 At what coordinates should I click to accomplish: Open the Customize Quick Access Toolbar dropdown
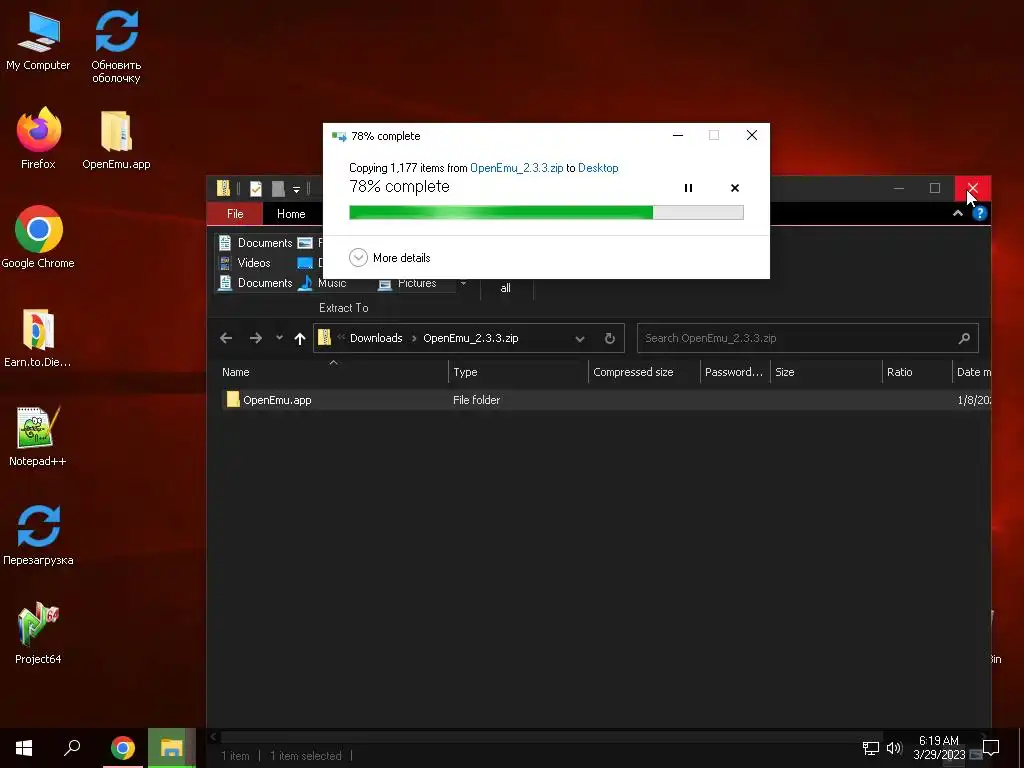(296, 189)
